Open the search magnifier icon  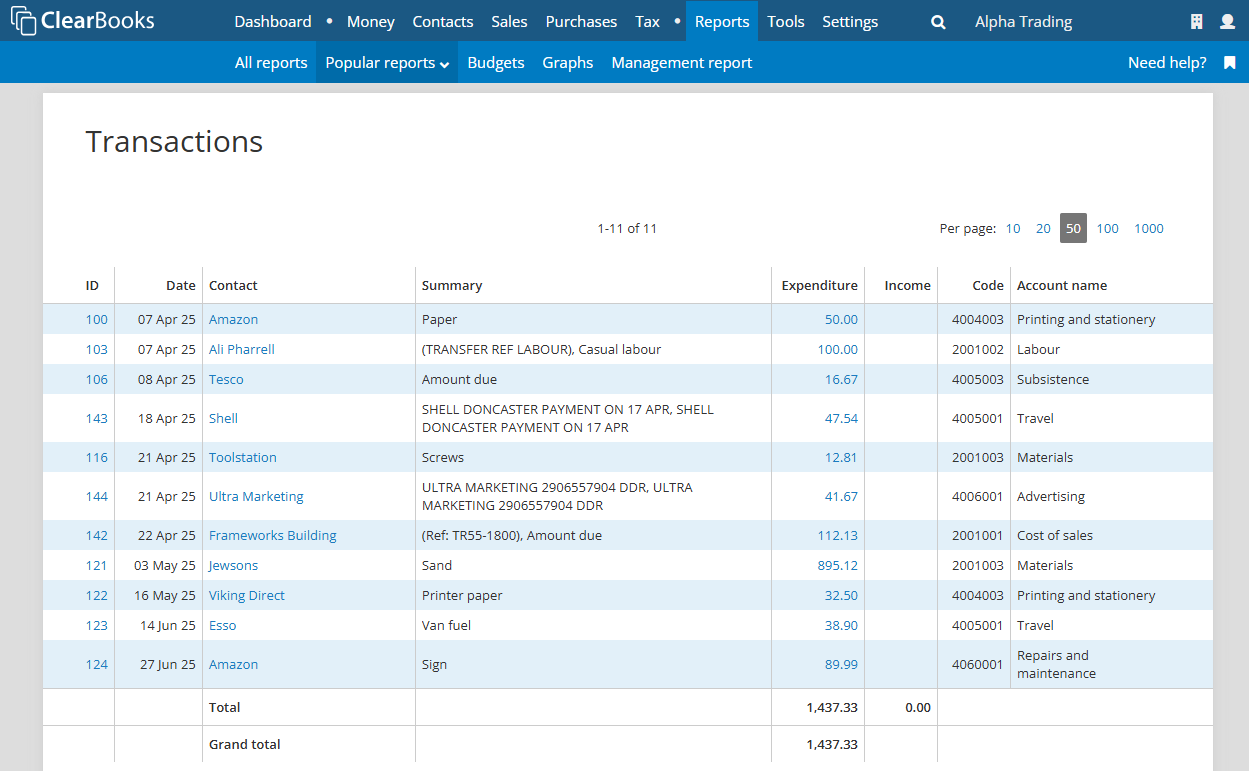click(x=938, y=22)
